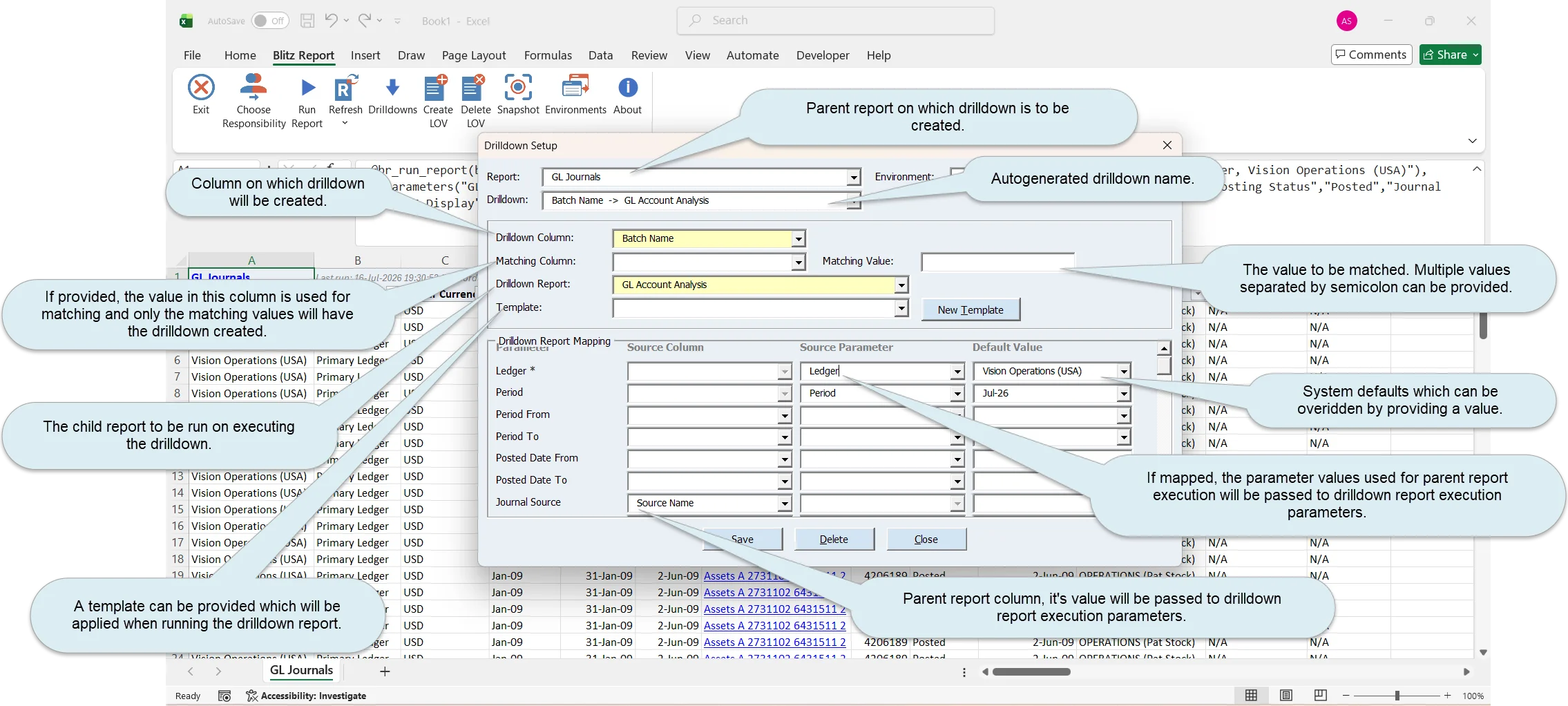
Task: Click the Period From Source Column field
Action: coord(709,416)
